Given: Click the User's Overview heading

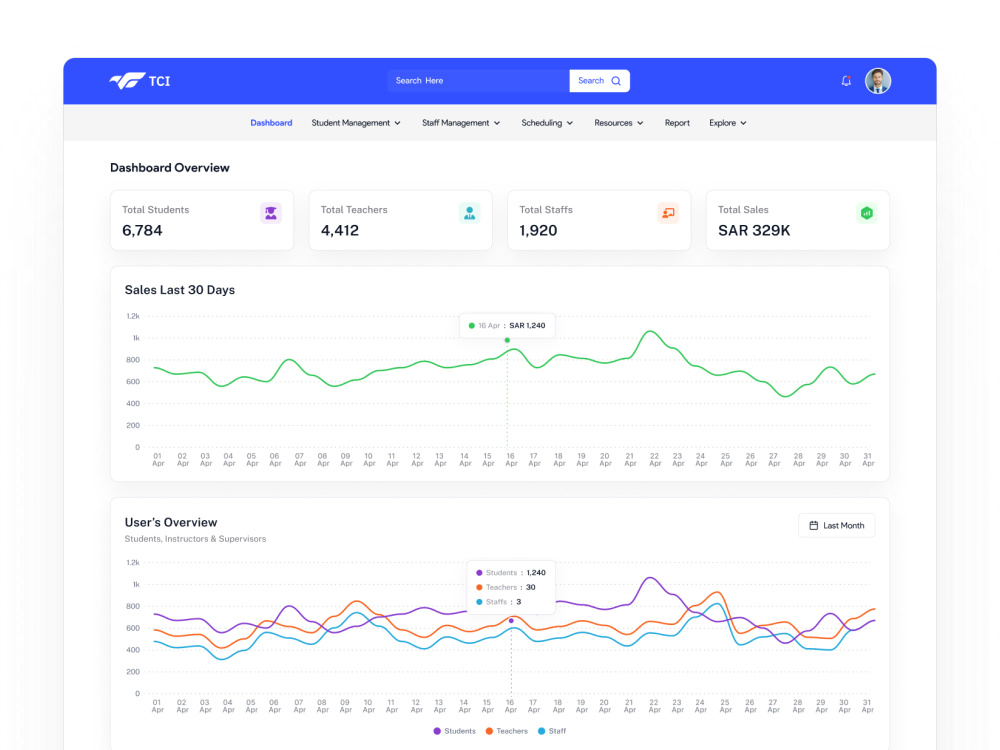Looking at the screenshot, I should click(x=171, y=522).
